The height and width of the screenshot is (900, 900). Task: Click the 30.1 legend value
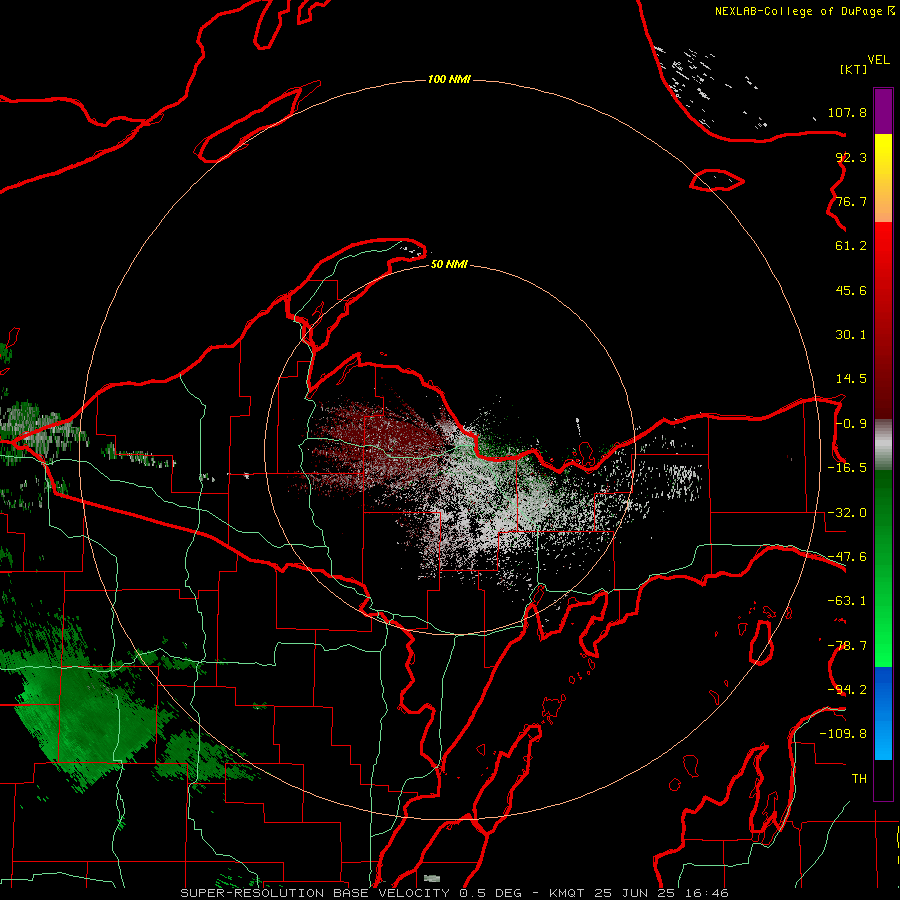point(851,335)
